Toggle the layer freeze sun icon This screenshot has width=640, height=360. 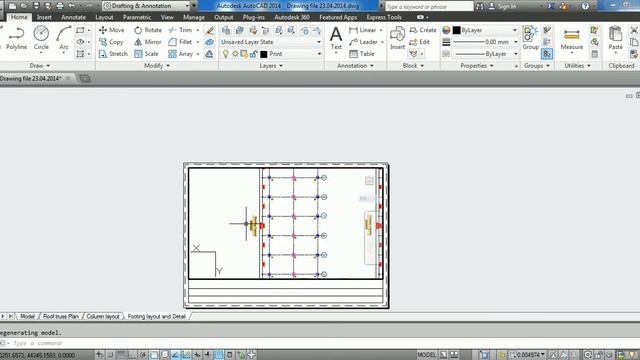(235, 54)
